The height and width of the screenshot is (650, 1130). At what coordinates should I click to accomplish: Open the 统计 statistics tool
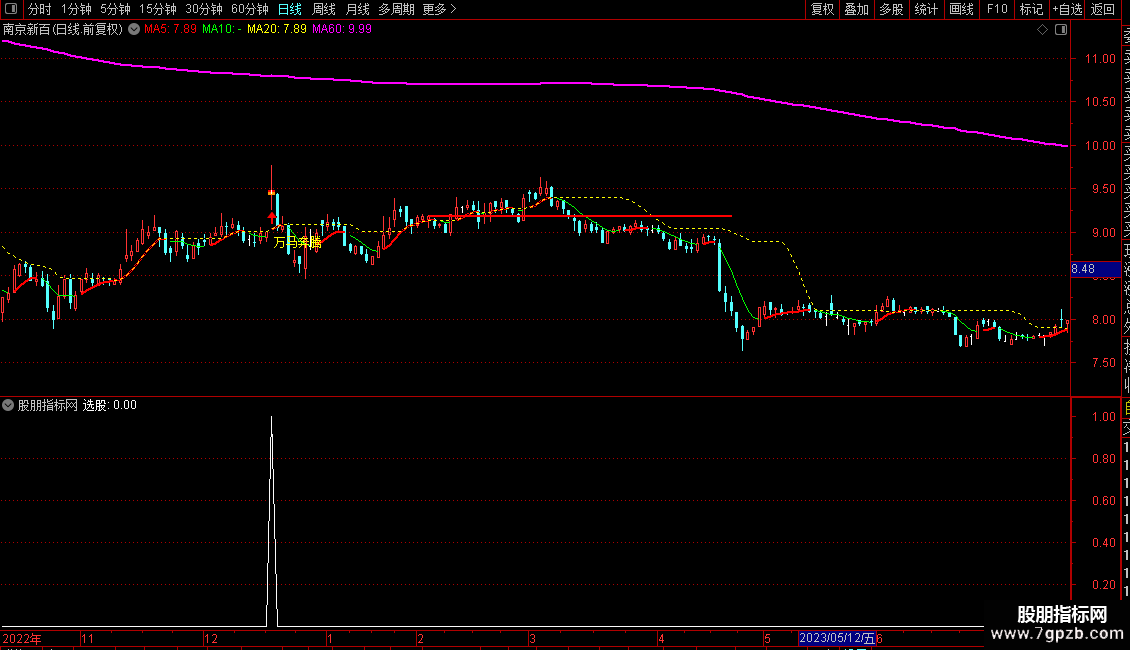[926, 9]
